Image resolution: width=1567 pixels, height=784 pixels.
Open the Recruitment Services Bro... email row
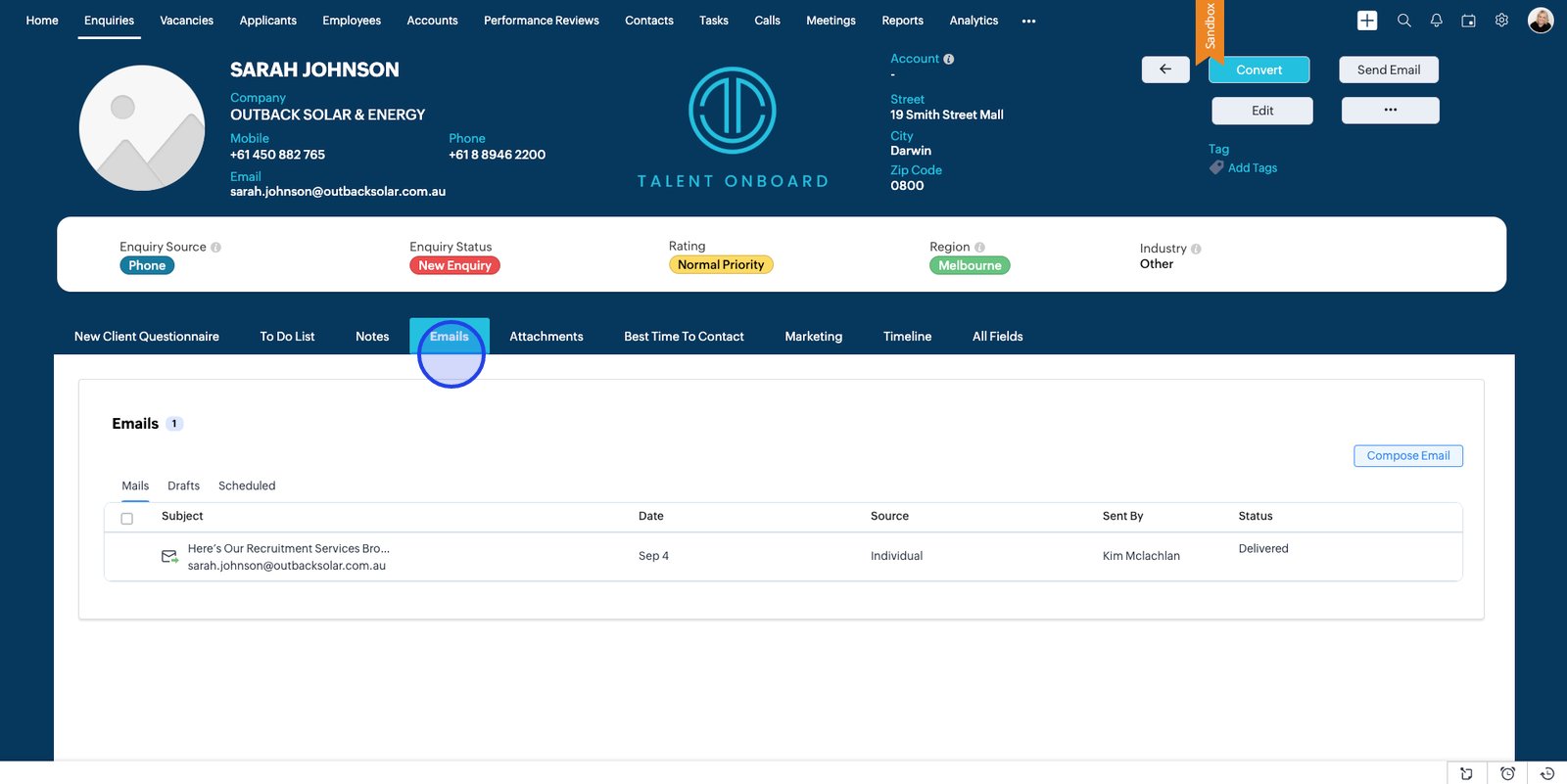288,549
